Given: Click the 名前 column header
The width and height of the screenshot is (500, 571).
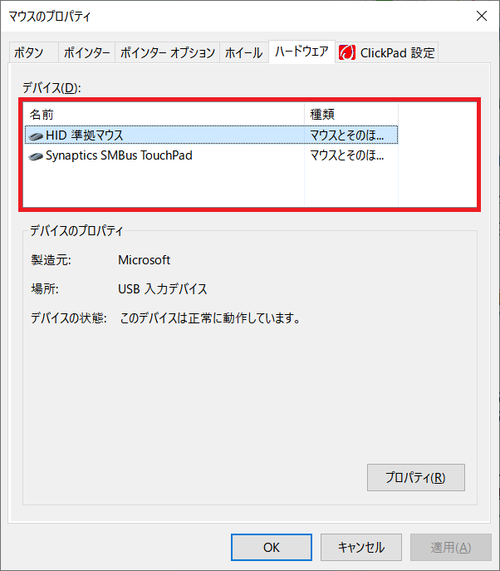Looking at the screenshot, I should 164,114.
